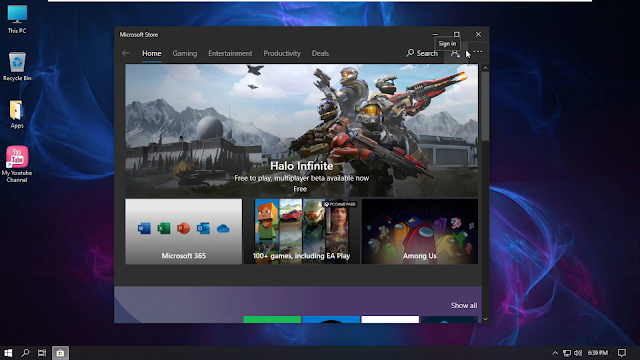The width and height of the screenshot is (640, 360).
Task: Click the green app tile under Show all
Action: (272, 320)
